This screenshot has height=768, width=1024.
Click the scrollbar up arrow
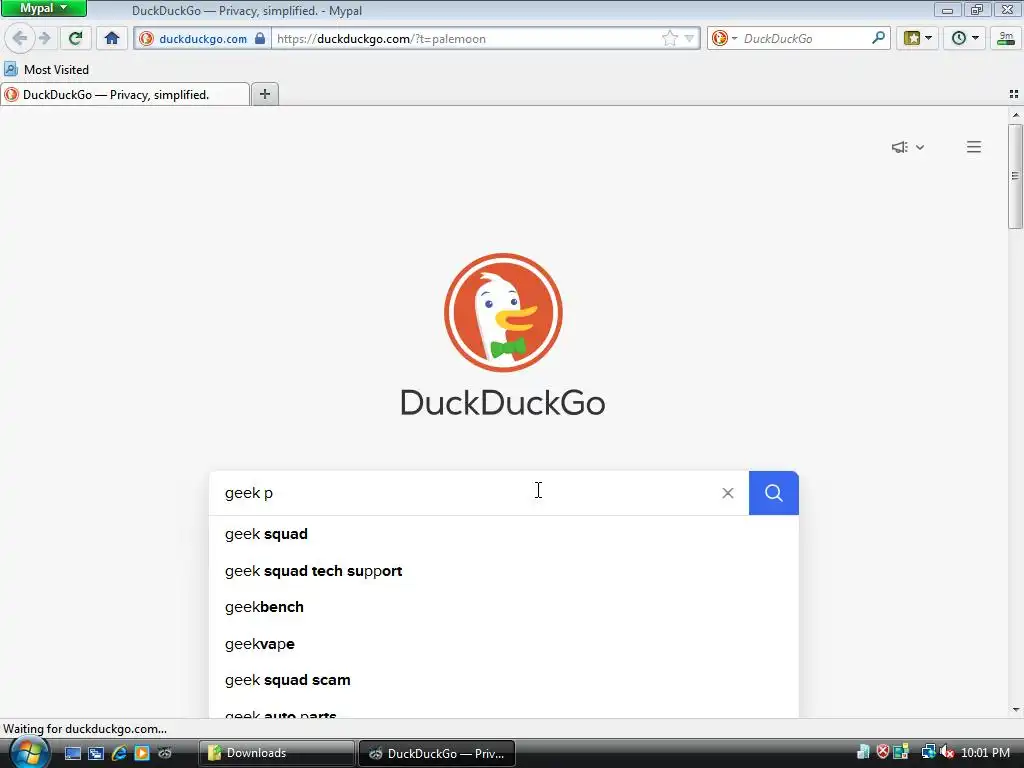(x=1016, y=115)
